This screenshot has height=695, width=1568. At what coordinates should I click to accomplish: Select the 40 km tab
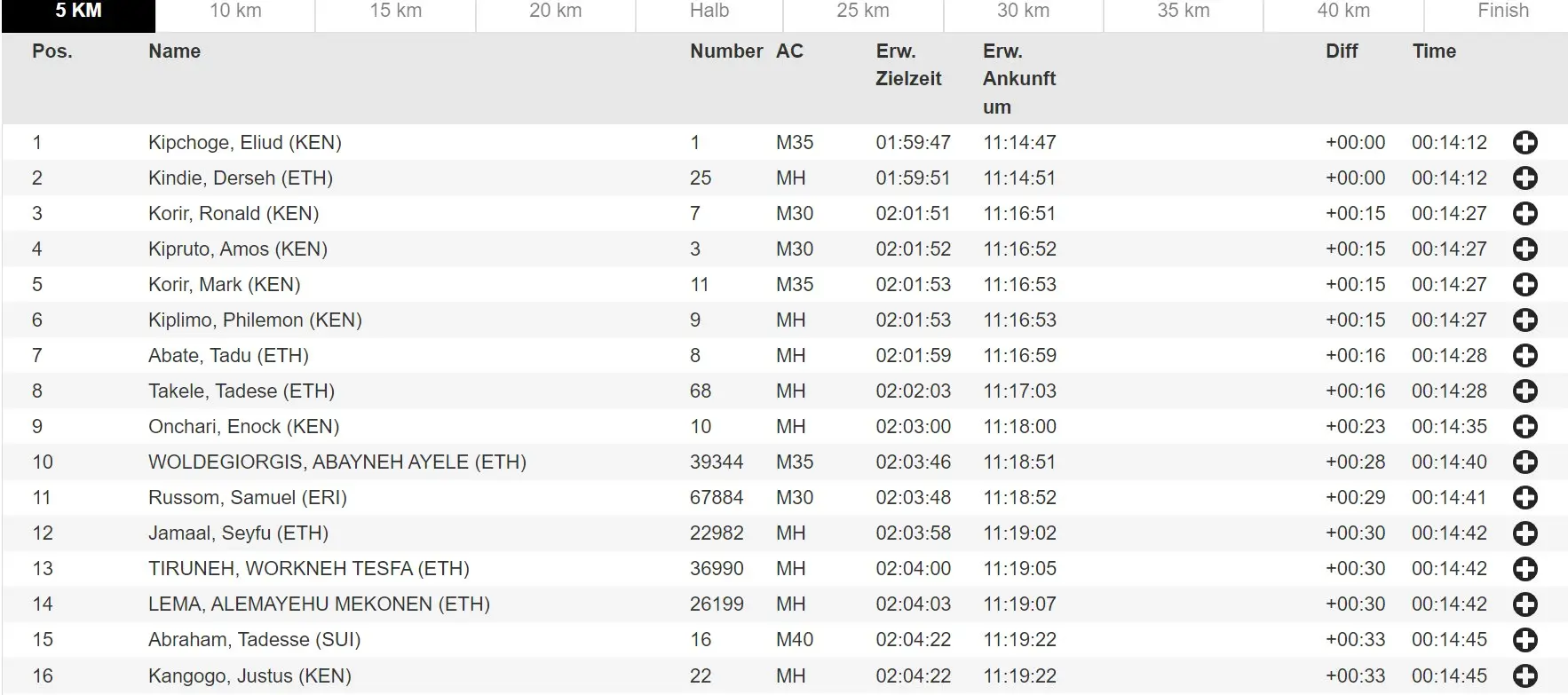[1342, 12]
